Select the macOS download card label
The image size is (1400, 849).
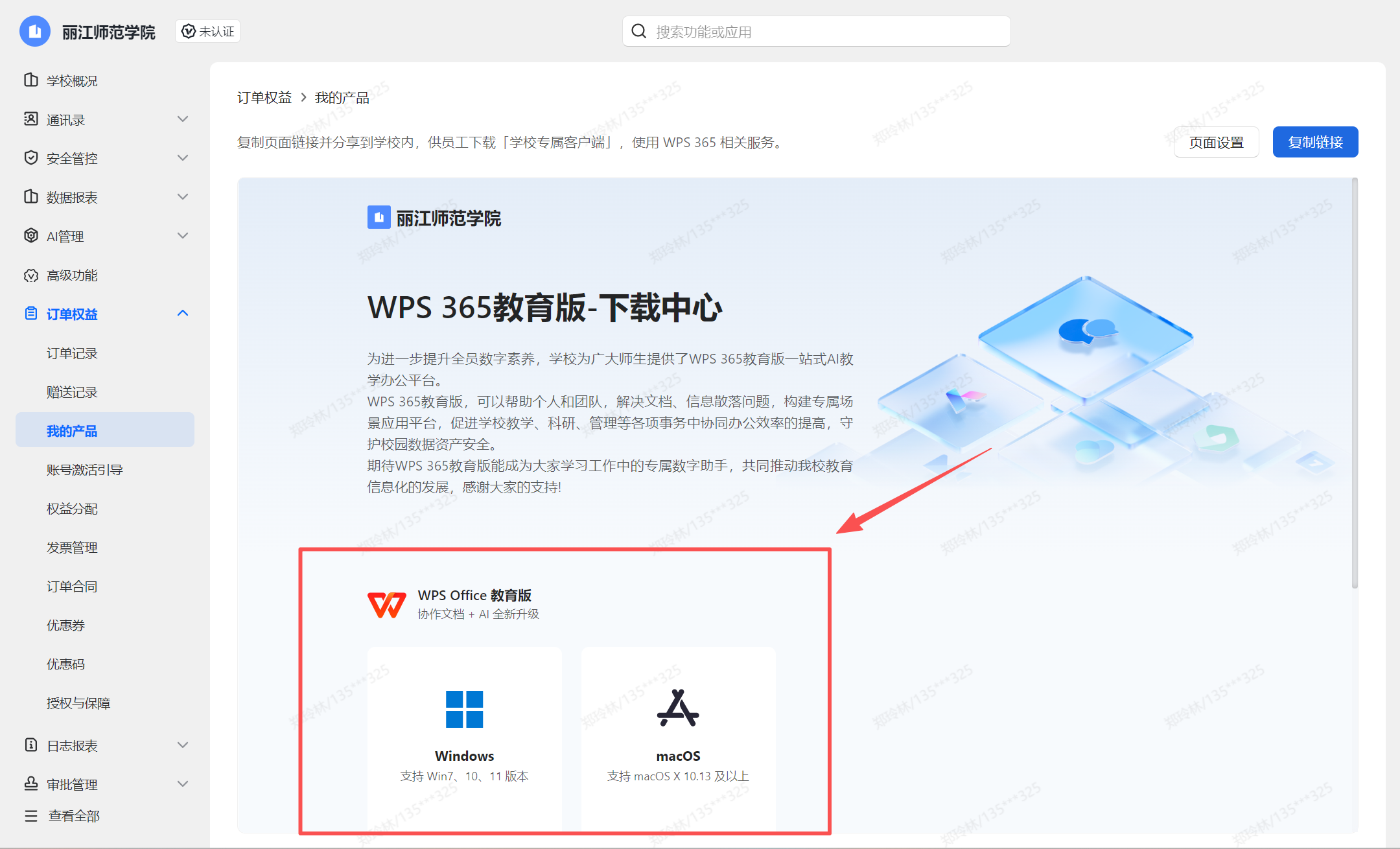[x=678, y=756]
